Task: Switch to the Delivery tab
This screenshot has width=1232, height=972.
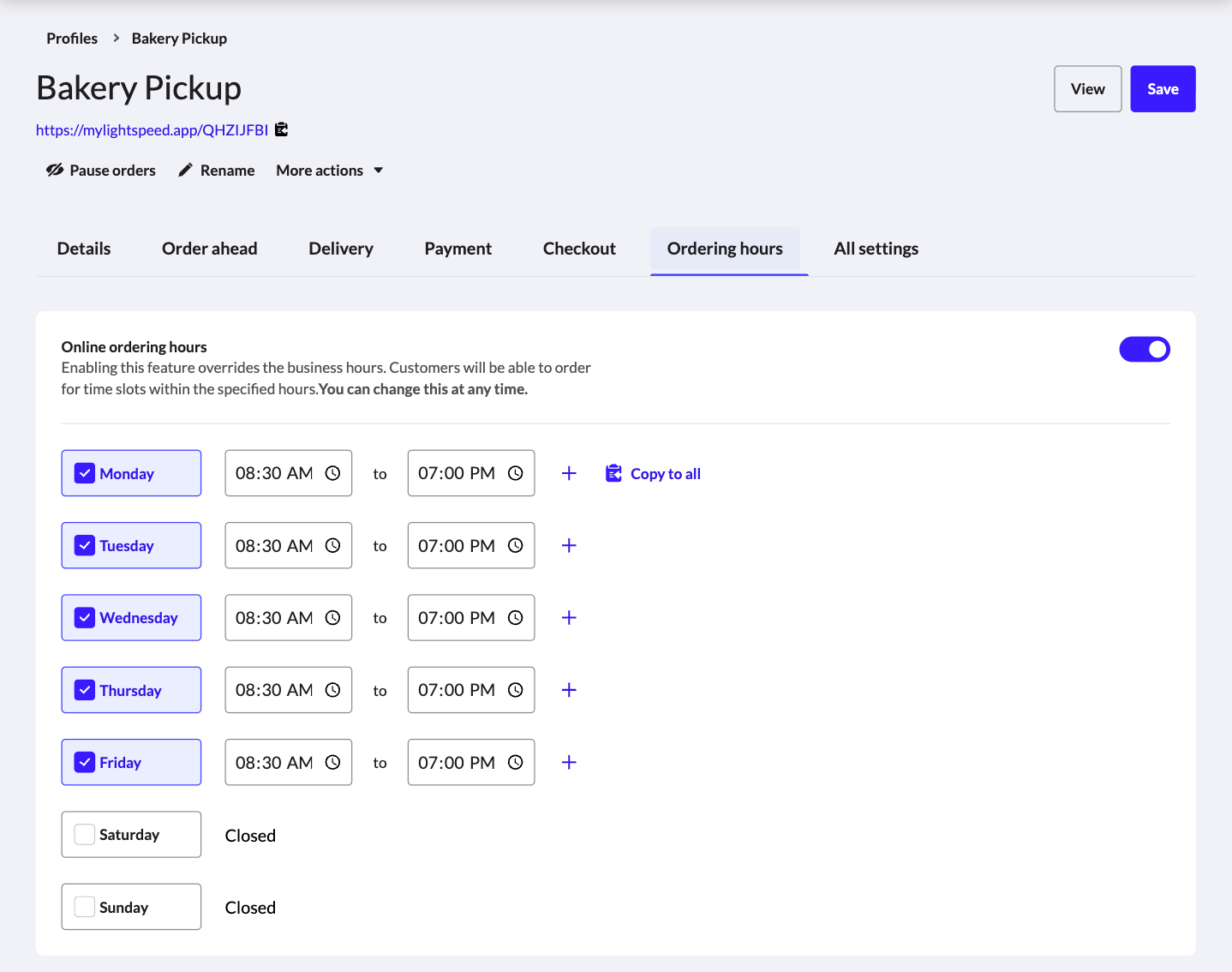Action: [x=340, y=249]
